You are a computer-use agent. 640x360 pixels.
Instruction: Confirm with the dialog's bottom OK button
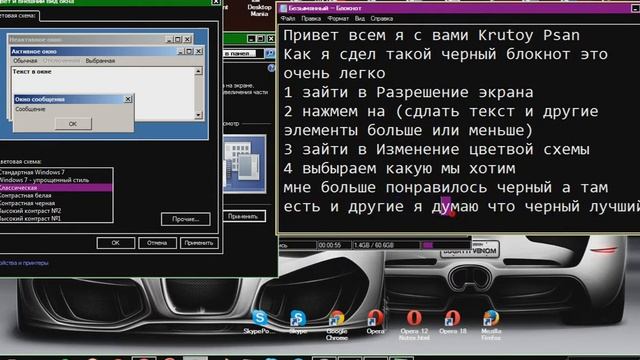[116, 243]
